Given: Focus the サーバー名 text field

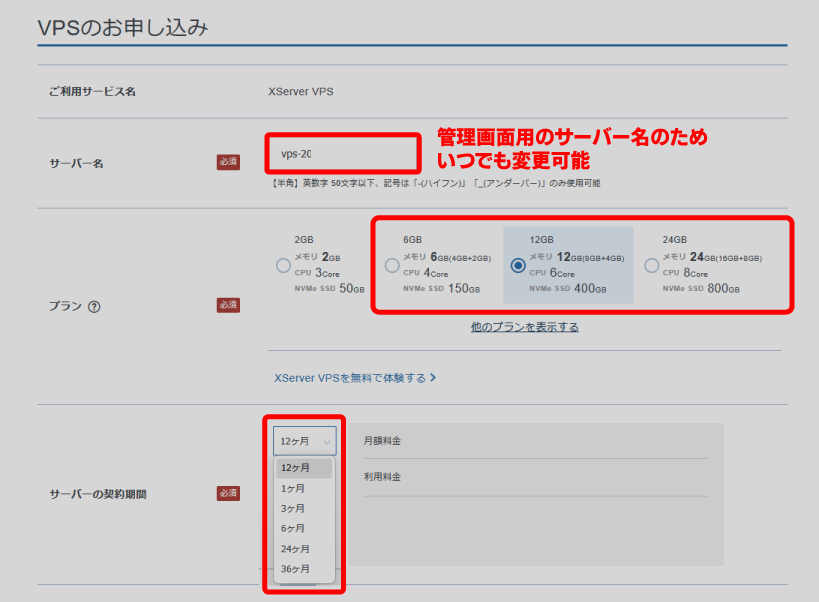Looking at the screenshot, I should tap(342, 154).
